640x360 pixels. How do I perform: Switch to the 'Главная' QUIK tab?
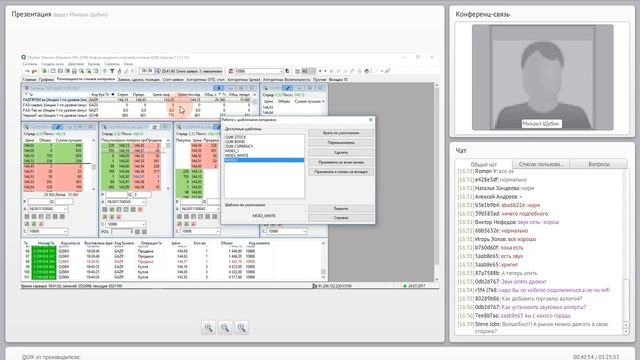tap(29, 80)
